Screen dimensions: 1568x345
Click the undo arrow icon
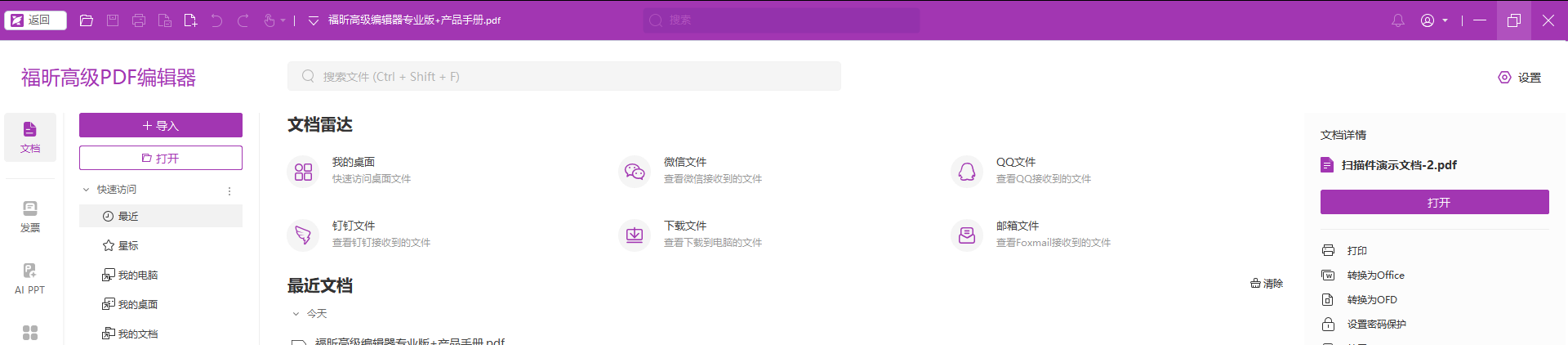click(x=216, y=20)
